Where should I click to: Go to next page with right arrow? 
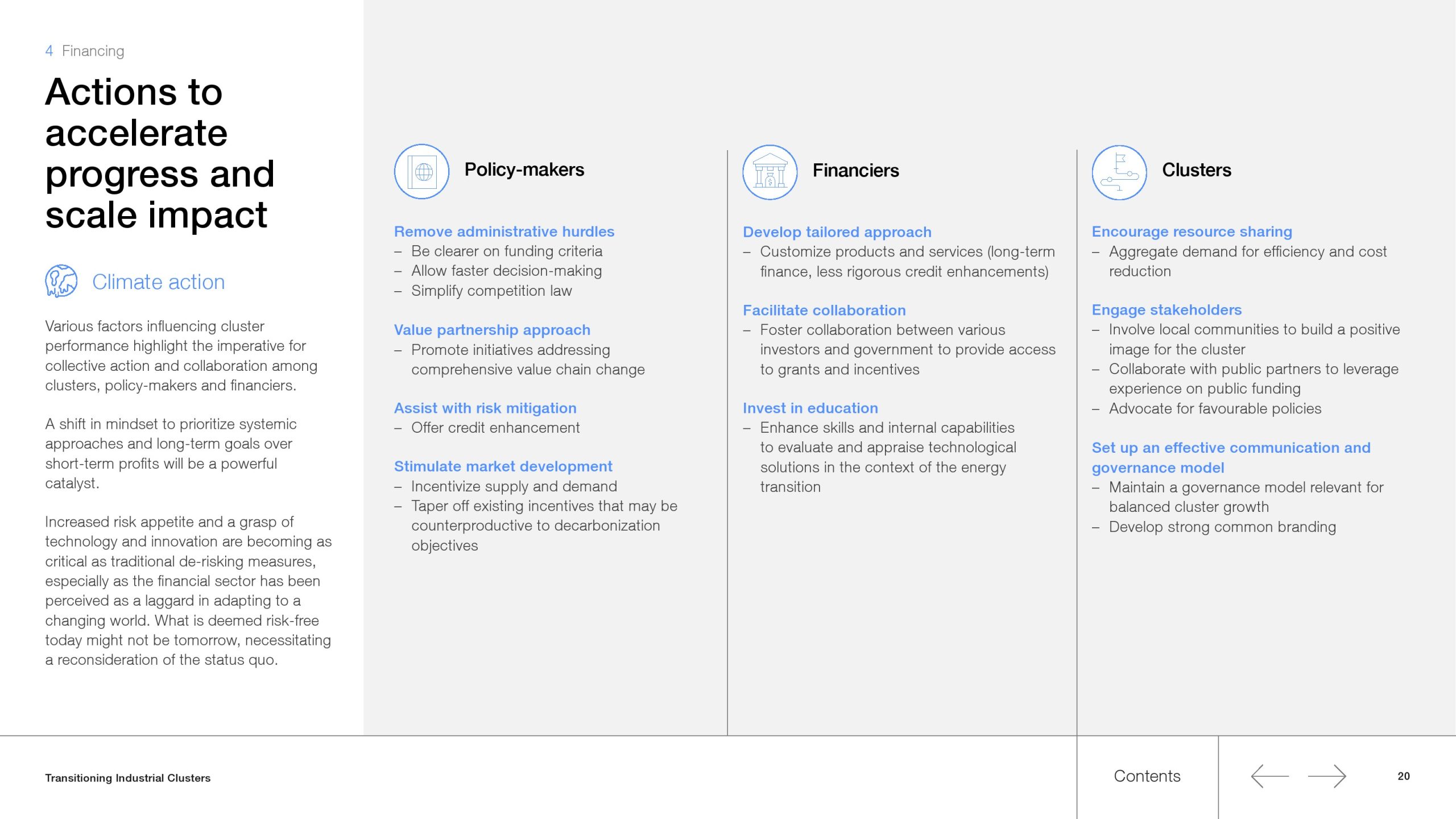pos(1327,776)
